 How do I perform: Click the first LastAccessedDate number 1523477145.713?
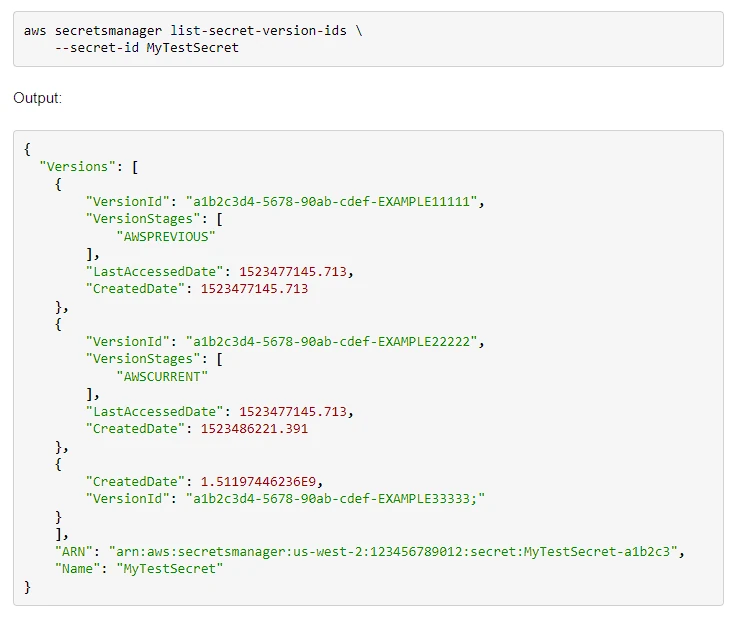click(293, 271)
